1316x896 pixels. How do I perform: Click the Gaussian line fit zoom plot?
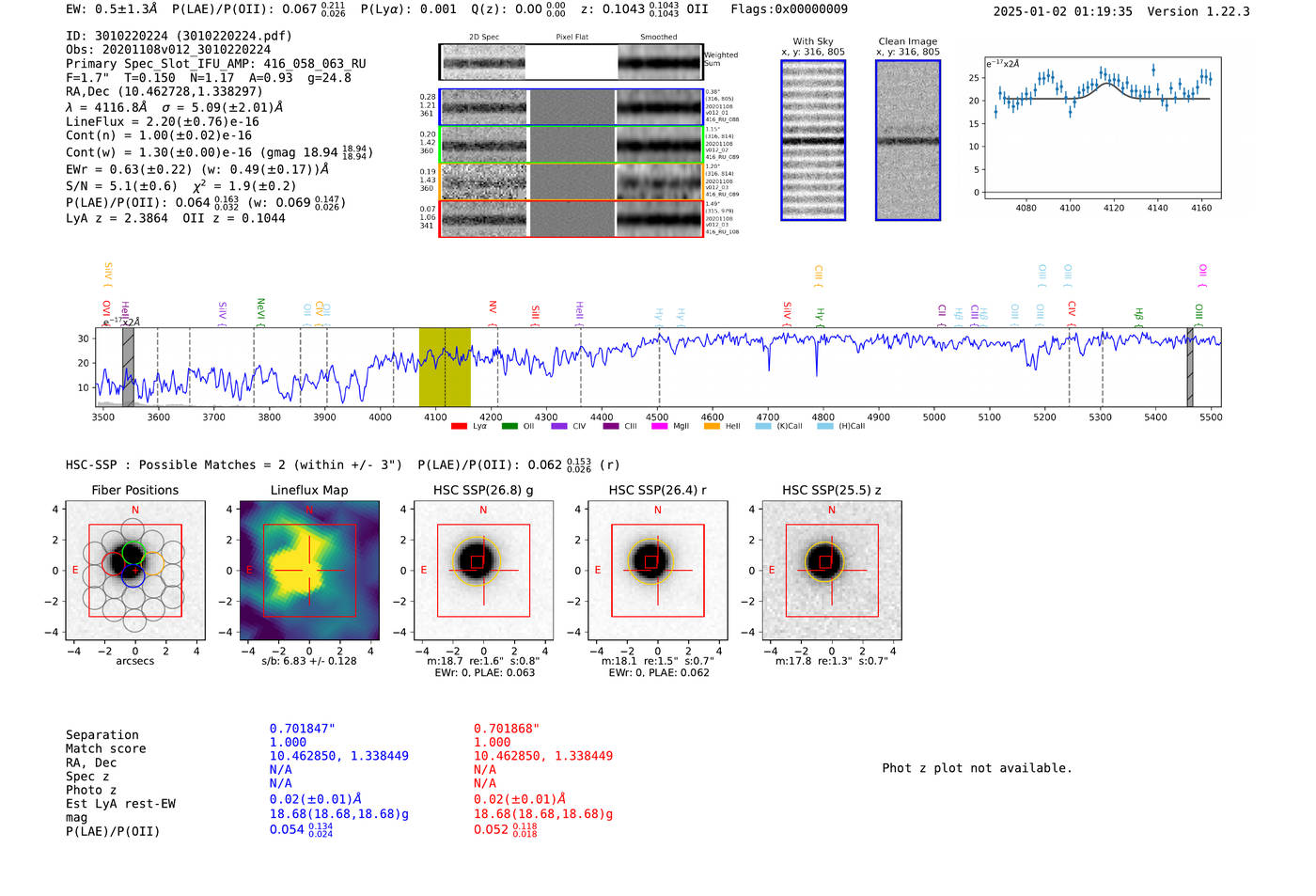[1102, 128]
